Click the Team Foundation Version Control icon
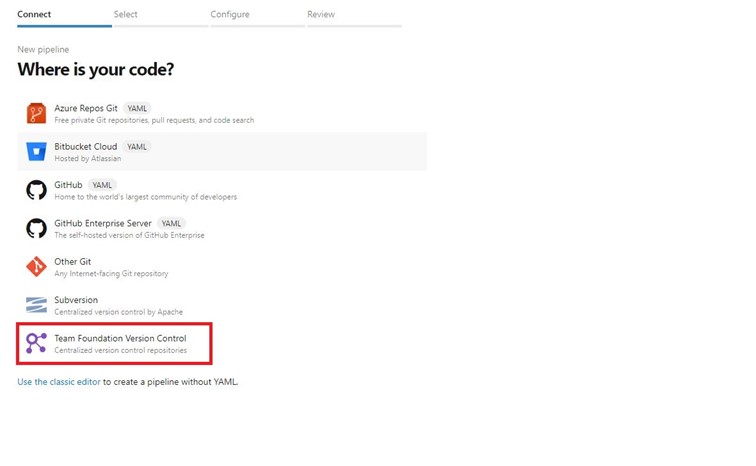 [x=36, y=343]
